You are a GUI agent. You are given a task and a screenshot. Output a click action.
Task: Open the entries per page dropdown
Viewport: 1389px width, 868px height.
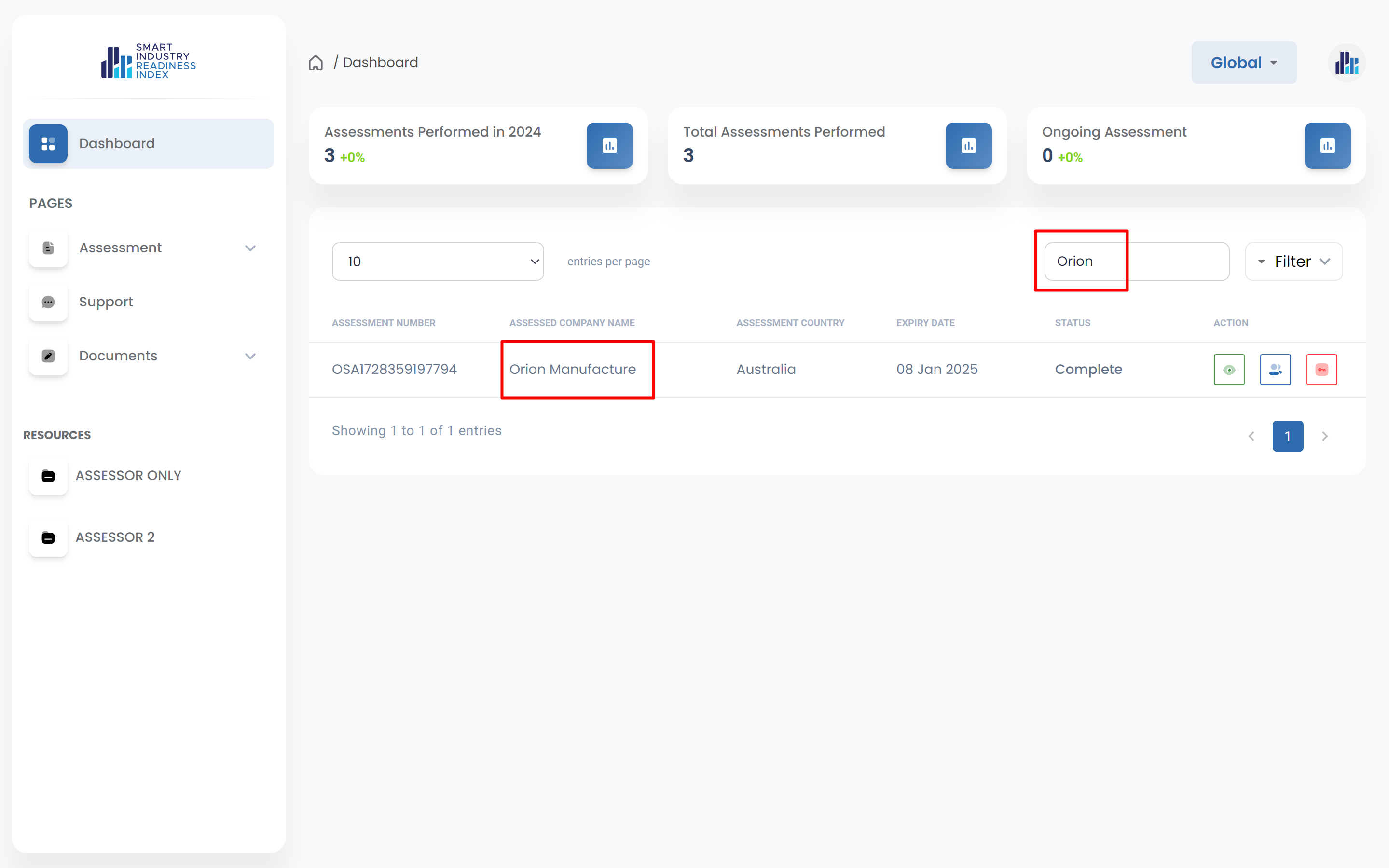pos(438,262)
